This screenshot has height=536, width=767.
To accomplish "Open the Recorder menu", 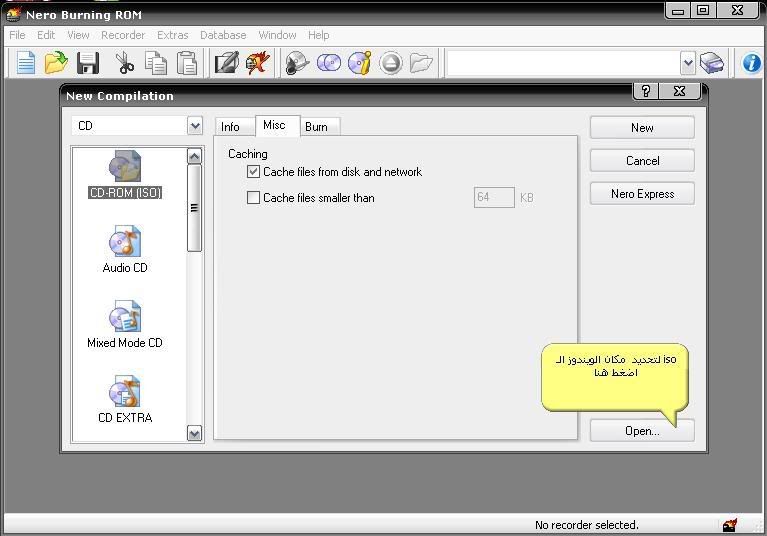I will (x=123, y=35).
